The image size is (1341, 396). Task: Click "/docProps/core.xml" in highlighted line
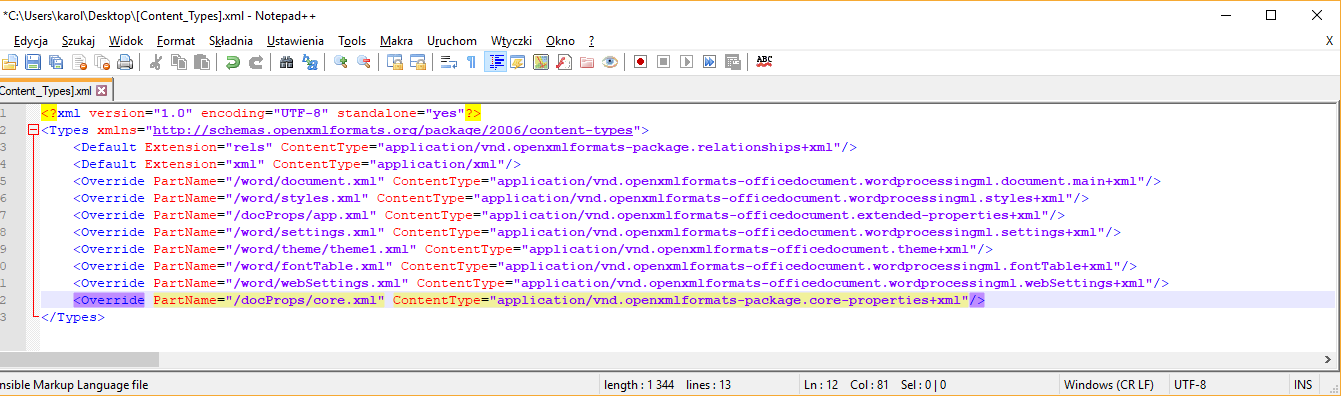(x=305, y=300)
